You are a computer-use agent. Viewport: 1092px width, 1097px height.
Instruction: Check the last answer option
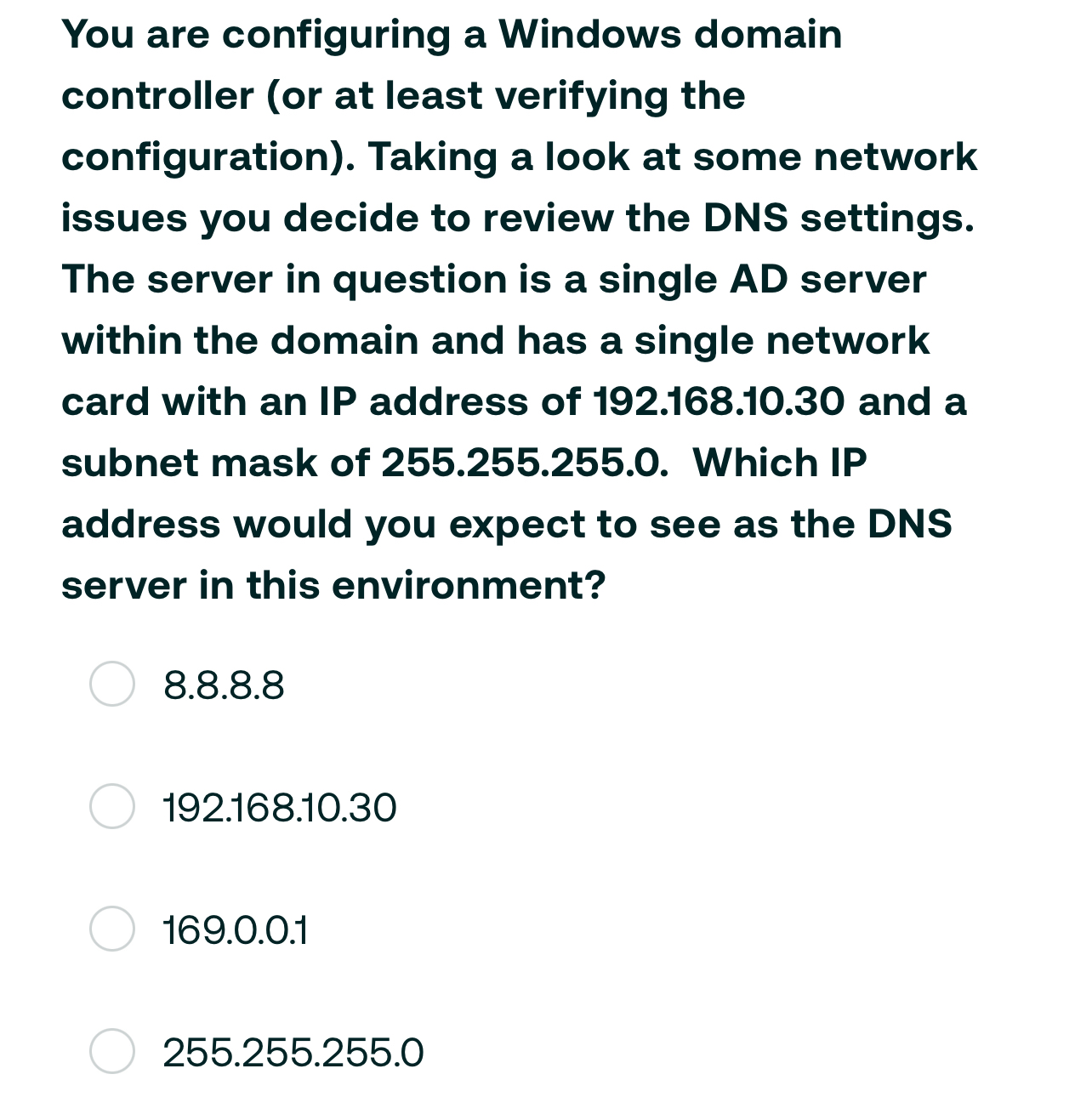[112, 1053]
